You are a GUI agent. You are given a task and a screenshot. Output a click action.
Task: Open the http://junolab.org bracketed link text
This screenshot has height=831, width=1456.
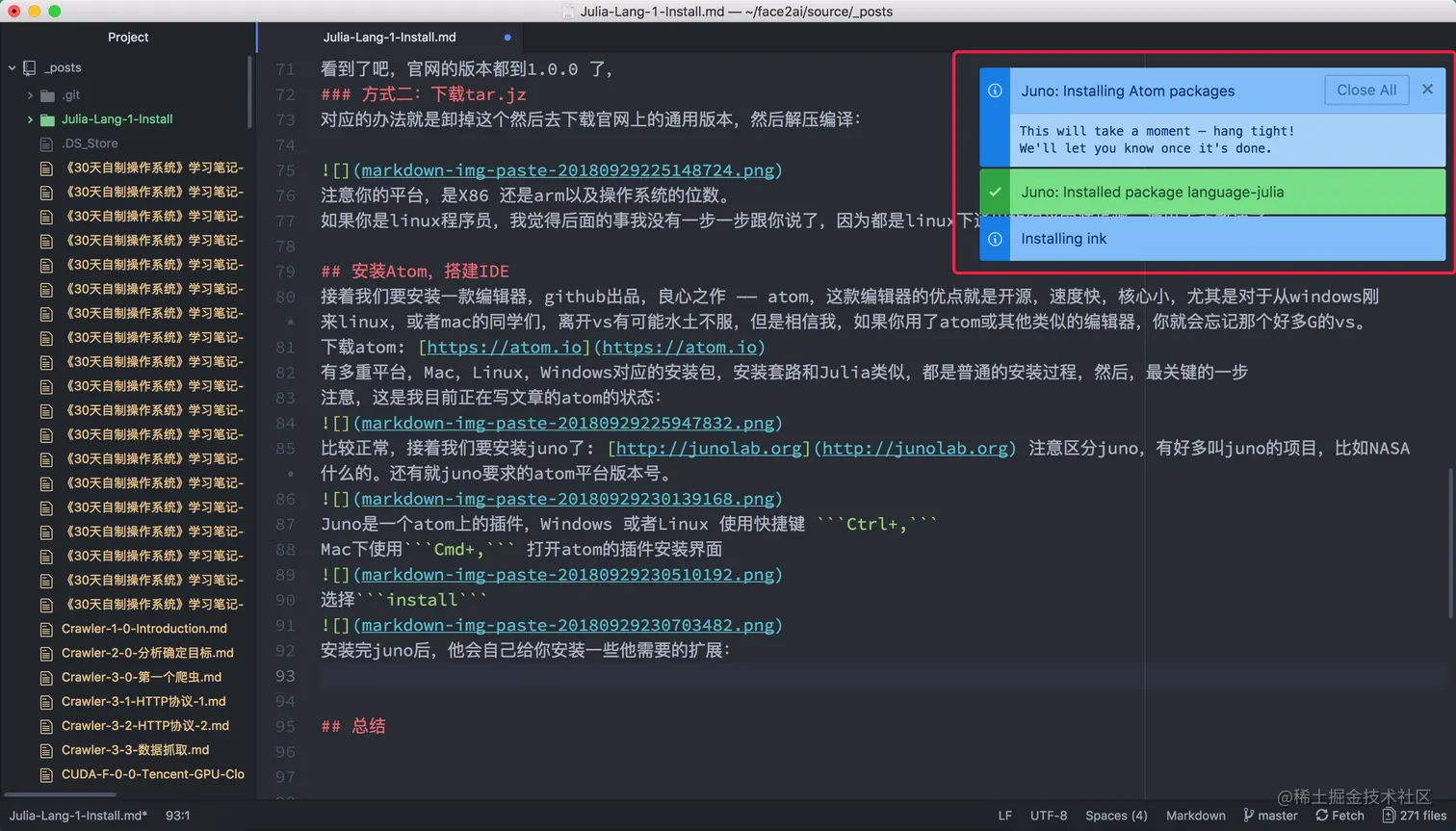point(708,448)
